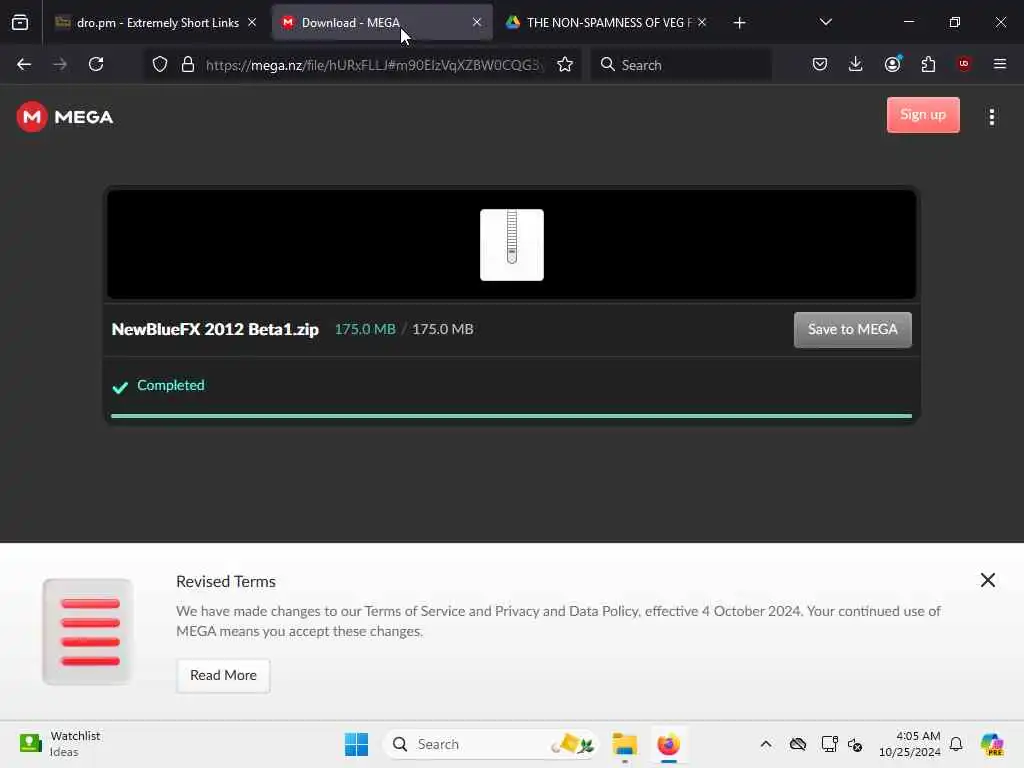This screenshot has height=768, width=1024.
Task: Open the tracking protection shield panel
Action: coord(160,64)
